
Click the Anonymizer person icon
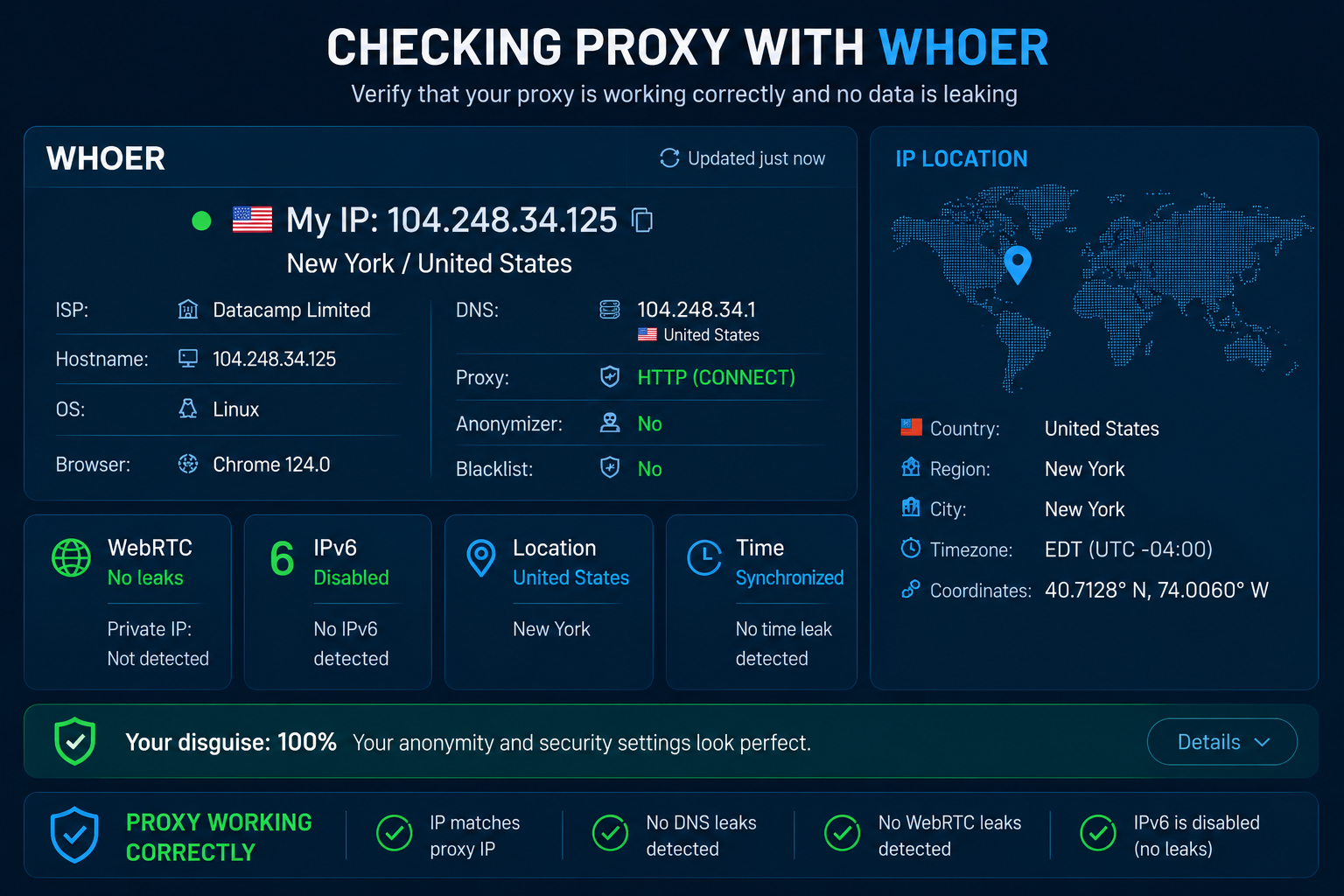point(610,423)
